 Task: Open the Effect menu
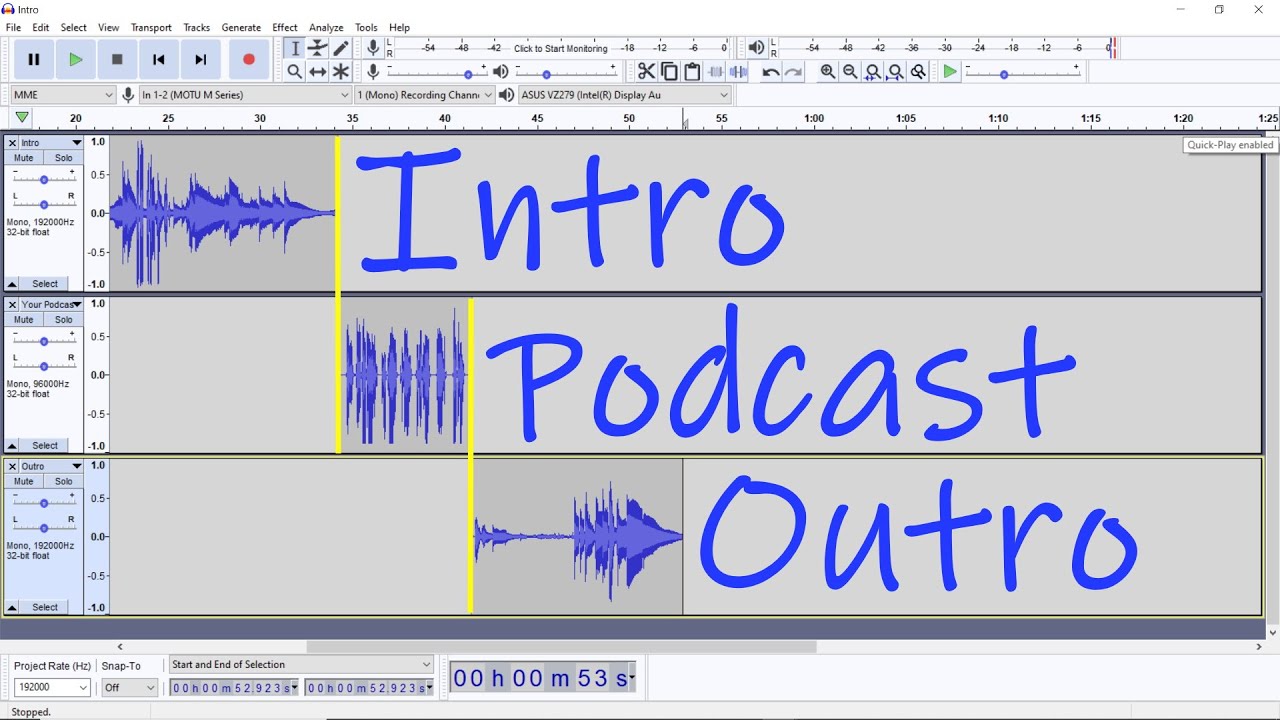pyautogui.click(x=285, y=28)
